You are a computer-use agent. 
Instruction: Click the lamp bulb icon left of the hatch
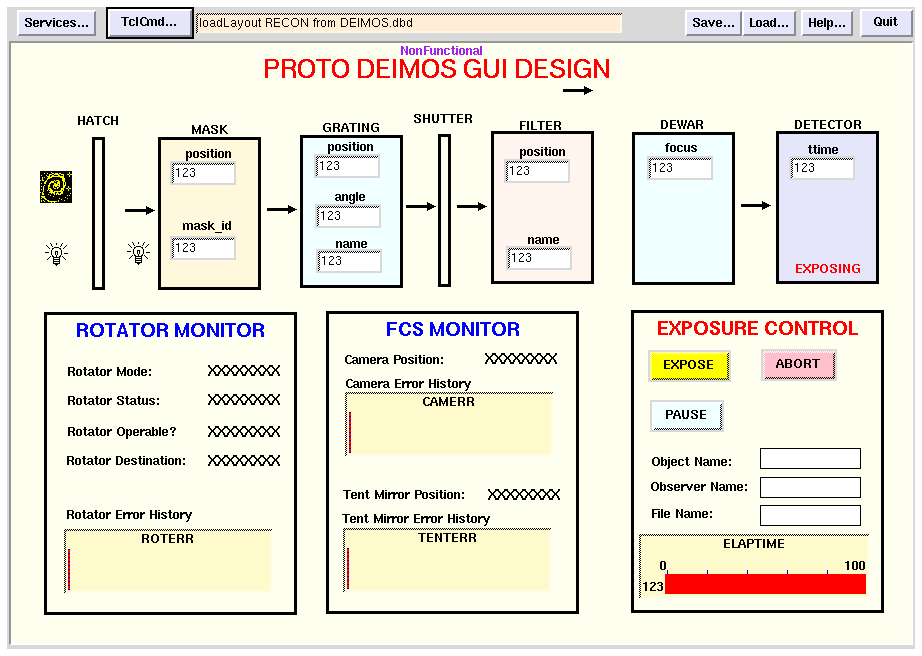point(56,254)
